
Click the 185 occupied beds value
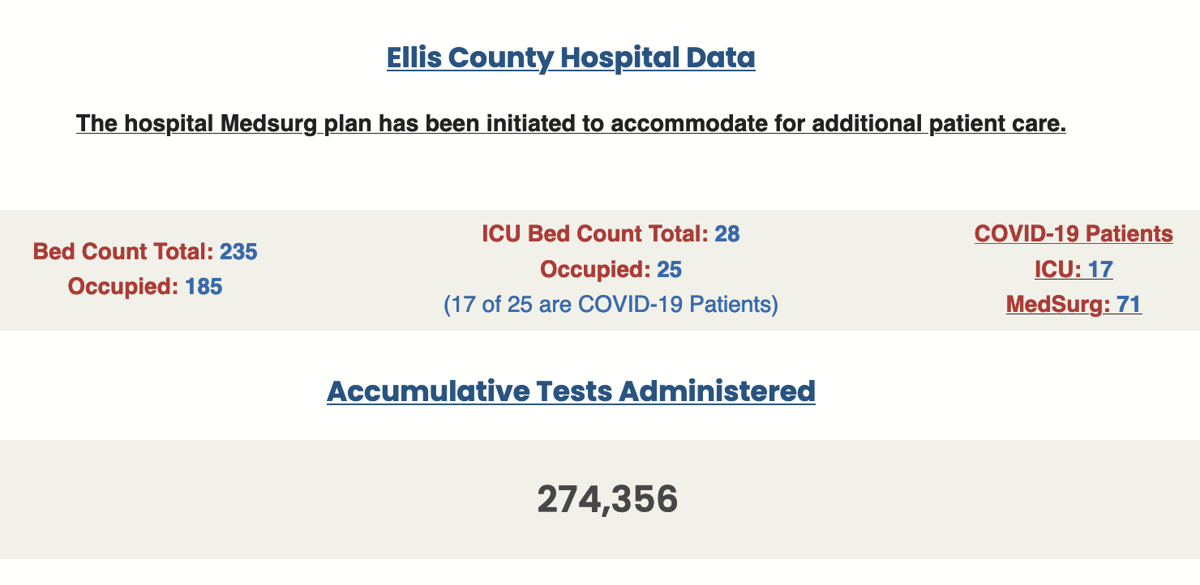point(204,287)
